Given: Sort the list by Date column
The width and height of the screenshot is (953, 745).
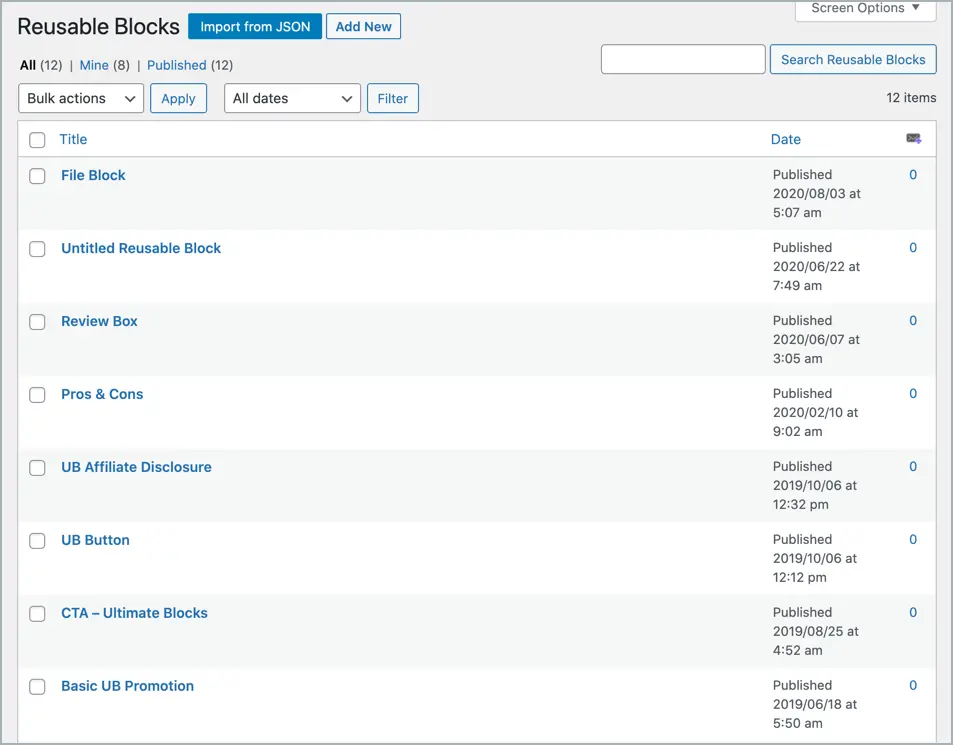Looking at the screenshot, I should coord(785,139).
